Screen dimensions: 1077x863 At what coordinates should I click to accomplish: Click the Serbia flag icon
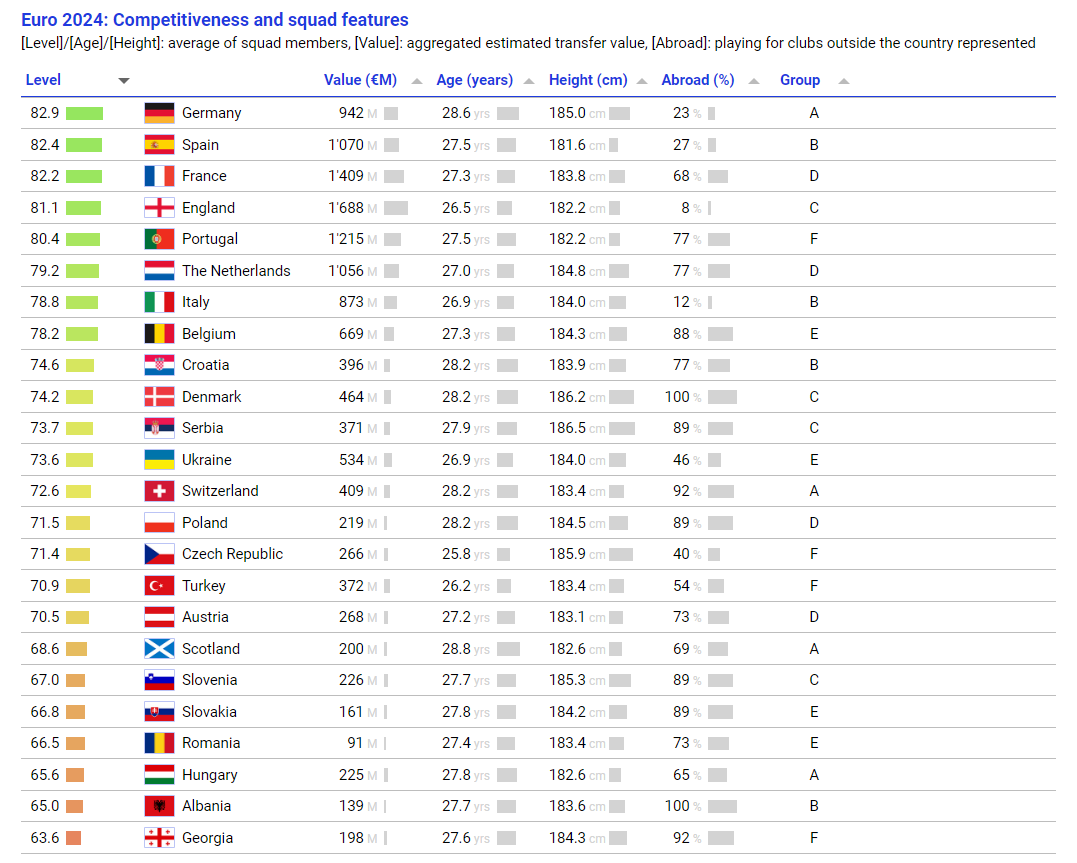click(159, 428)
